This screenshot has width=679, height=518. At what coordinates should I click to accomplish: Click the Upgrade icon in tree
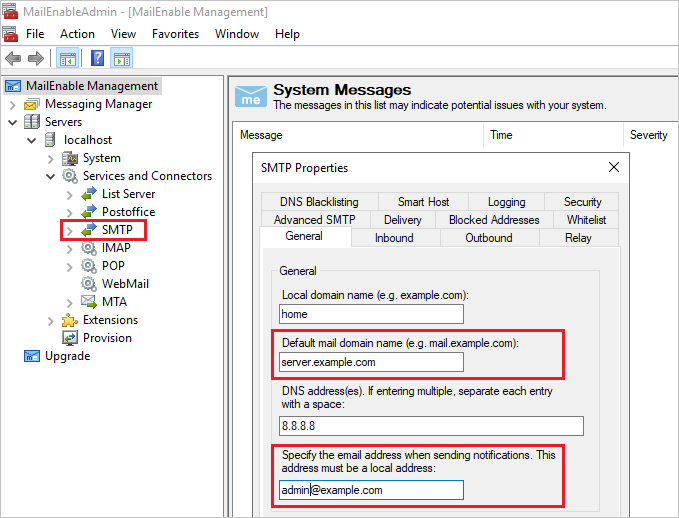pyautogui.click(x=32, y=356)
